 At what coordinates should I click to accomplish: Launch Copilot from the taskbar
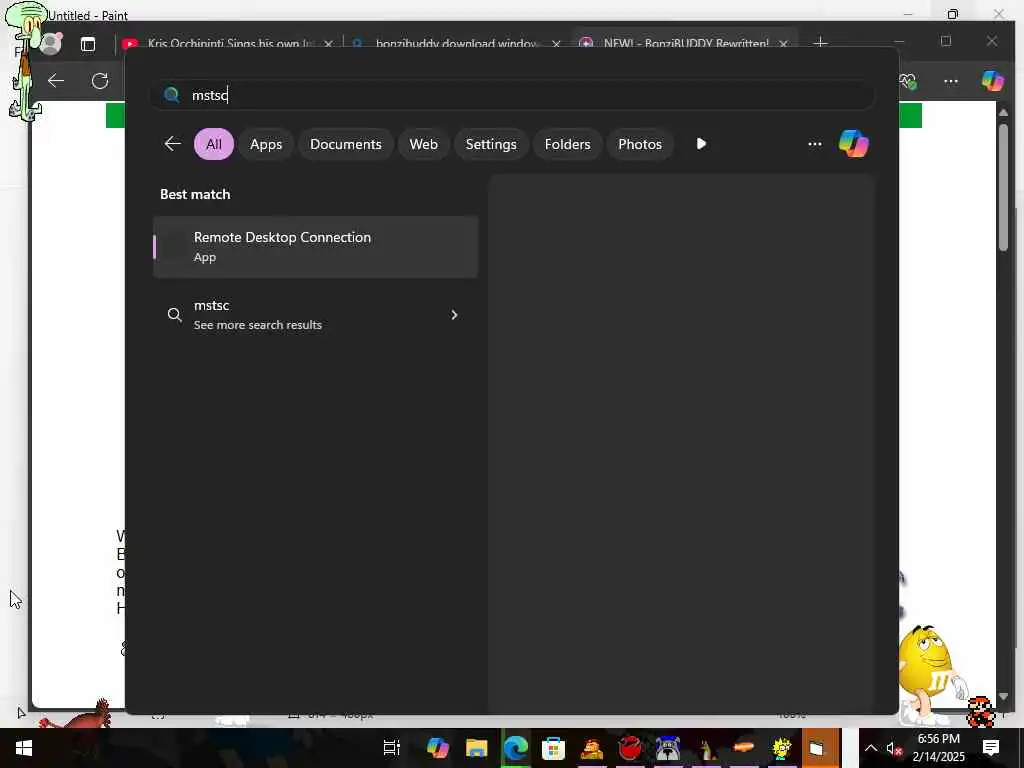point(438,748)
